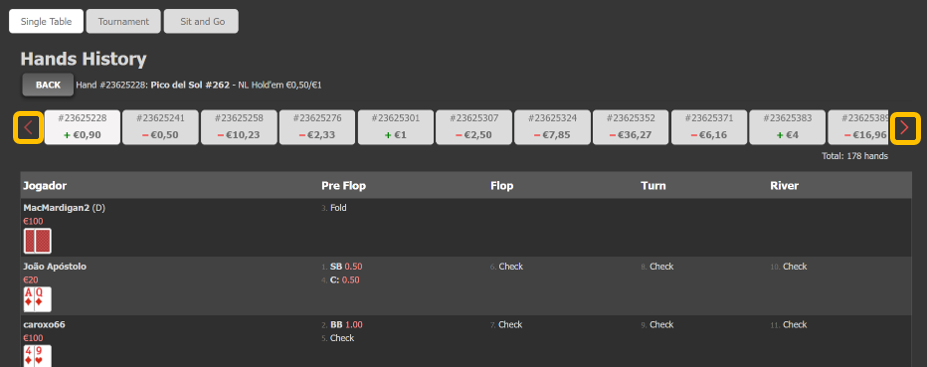The image size is (927, 367).
Task: Open hand #23625241 with −€0,50
Action: tap(160, 127)
